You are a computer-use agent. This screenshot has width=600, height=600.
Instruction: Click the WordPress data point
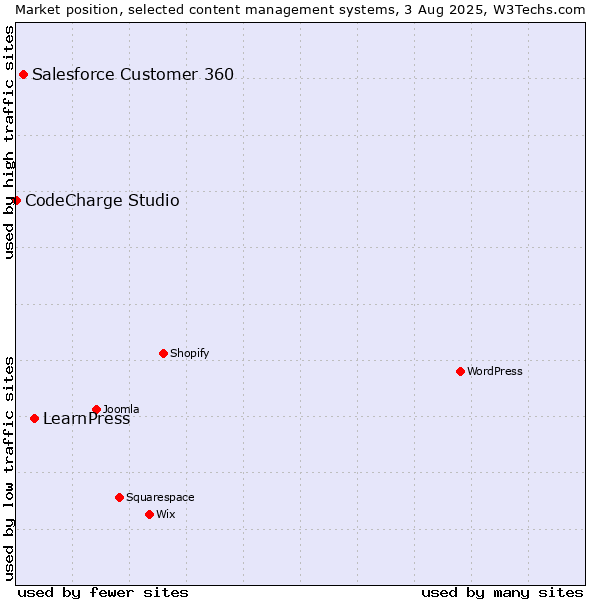point(460,372)
